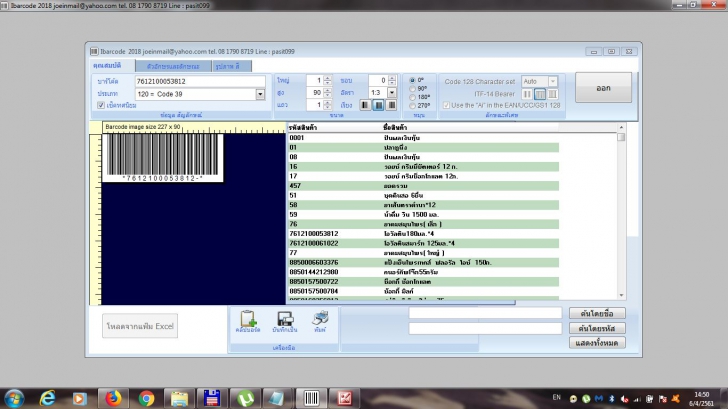Toggle the checksum checkbox (เช็คเซส)
Screen dimensions: 728x409
(x=101, y=105)
